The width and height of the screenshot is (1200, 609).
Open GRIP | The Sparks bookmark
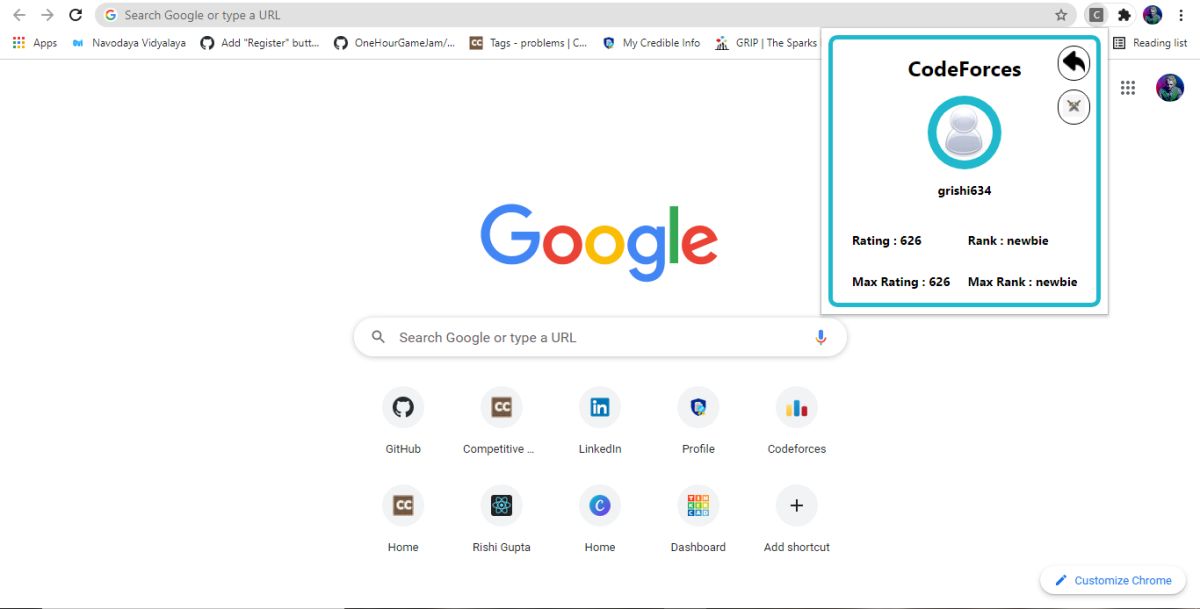[x=766, y=43]
